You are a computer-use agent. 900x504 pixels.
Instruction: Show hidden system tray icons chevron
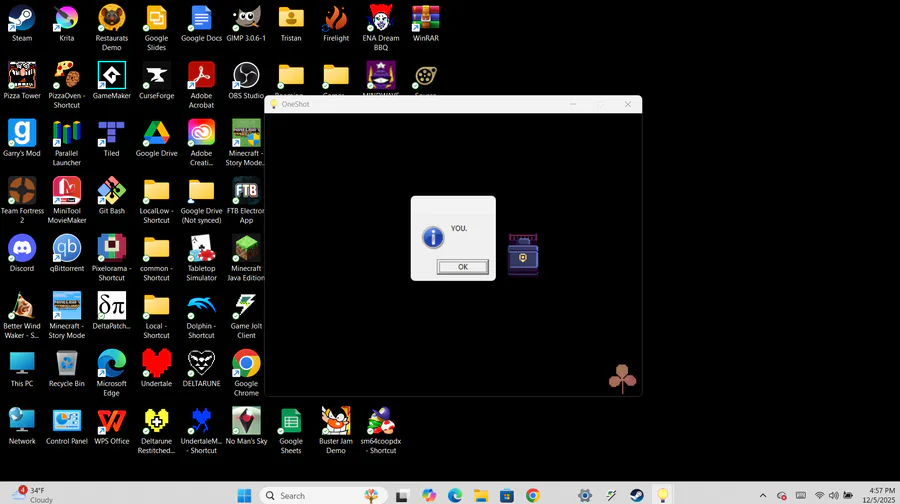763,495
